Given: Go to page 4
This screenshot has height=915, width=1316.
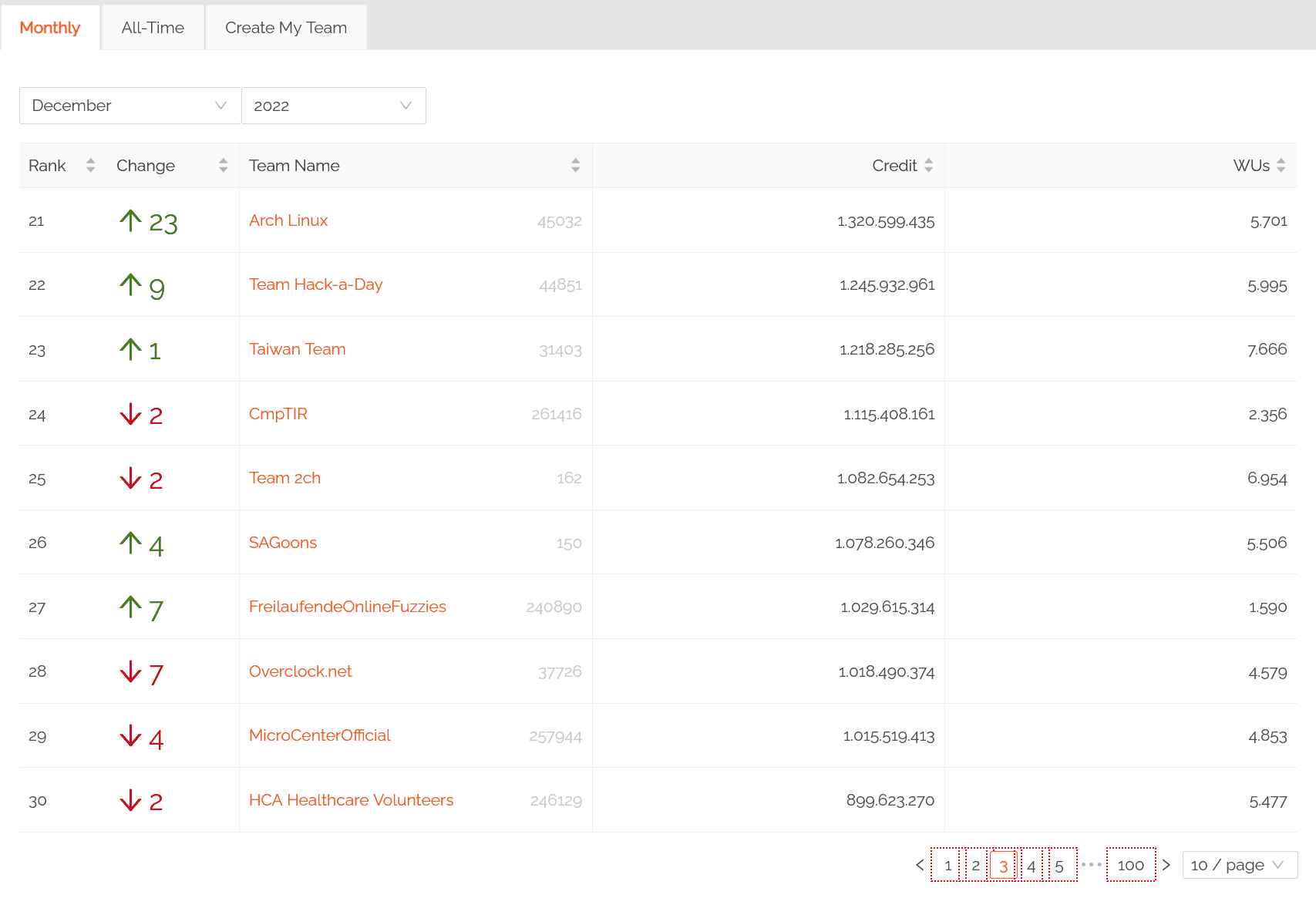Looking at the screenshot, I should coord(1032,865).
